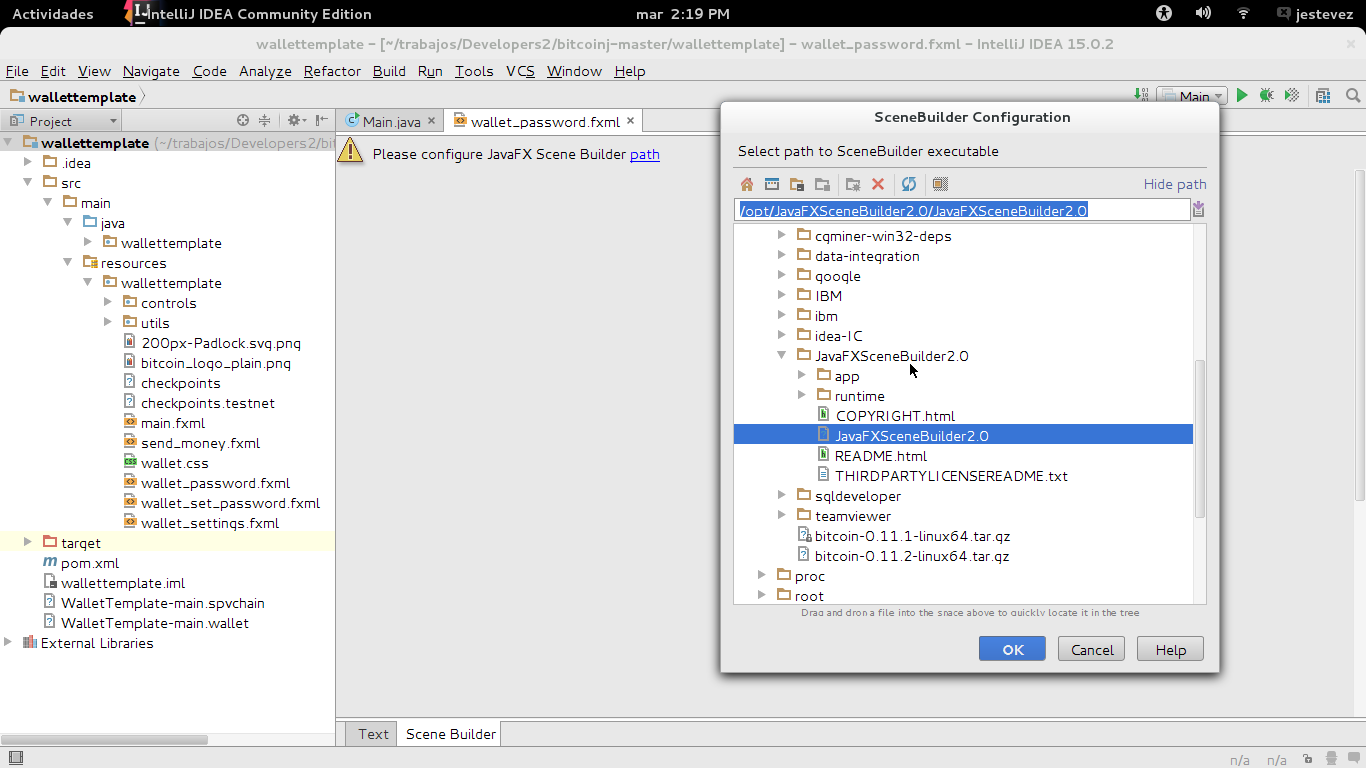Open the Wi-Fi network indicator in top panel
The width and height of the screenshot is (1366, 768).
(x=1243, y=13)
